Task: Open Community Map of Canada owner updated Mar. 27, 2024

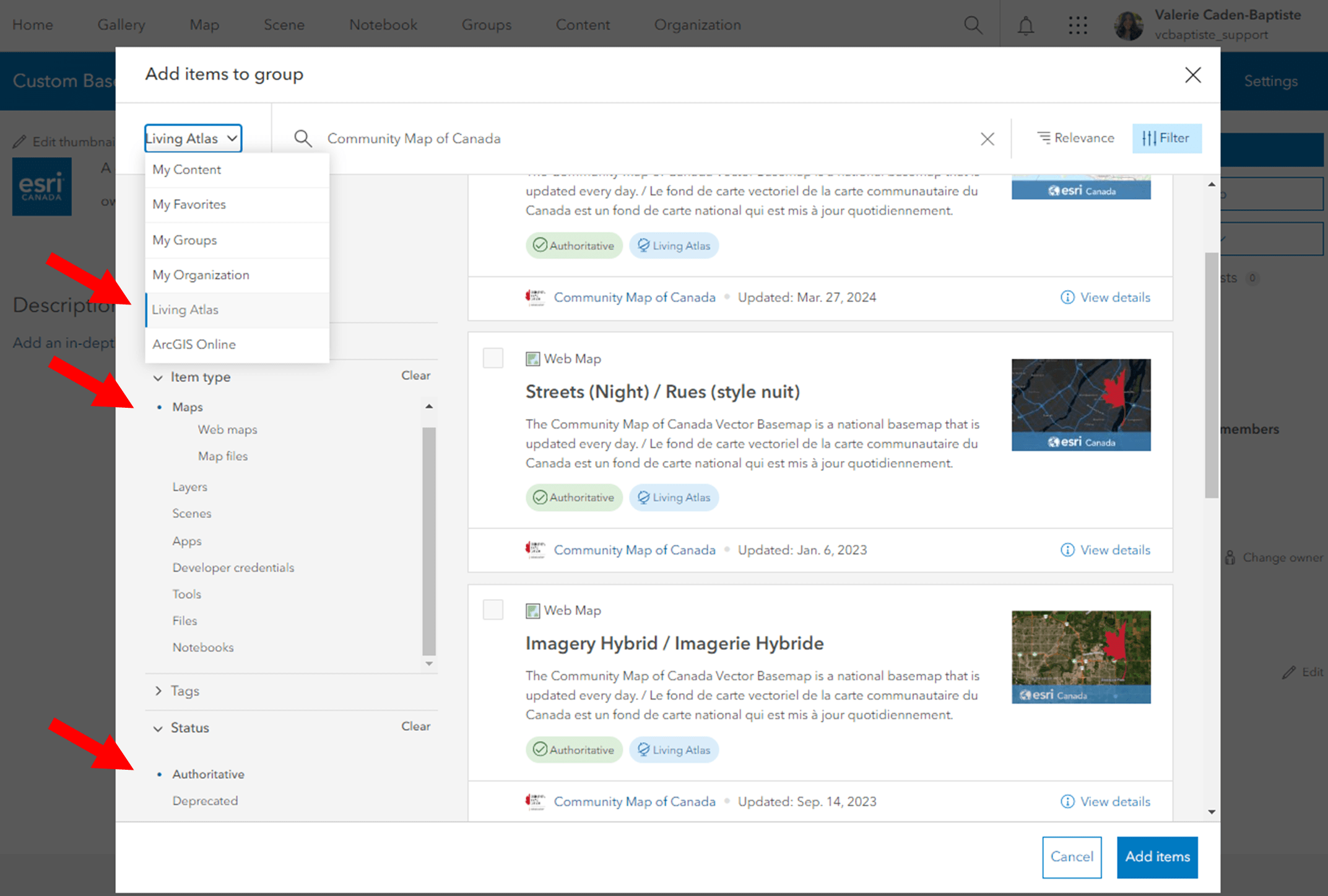Action: (x=634, y=298)
